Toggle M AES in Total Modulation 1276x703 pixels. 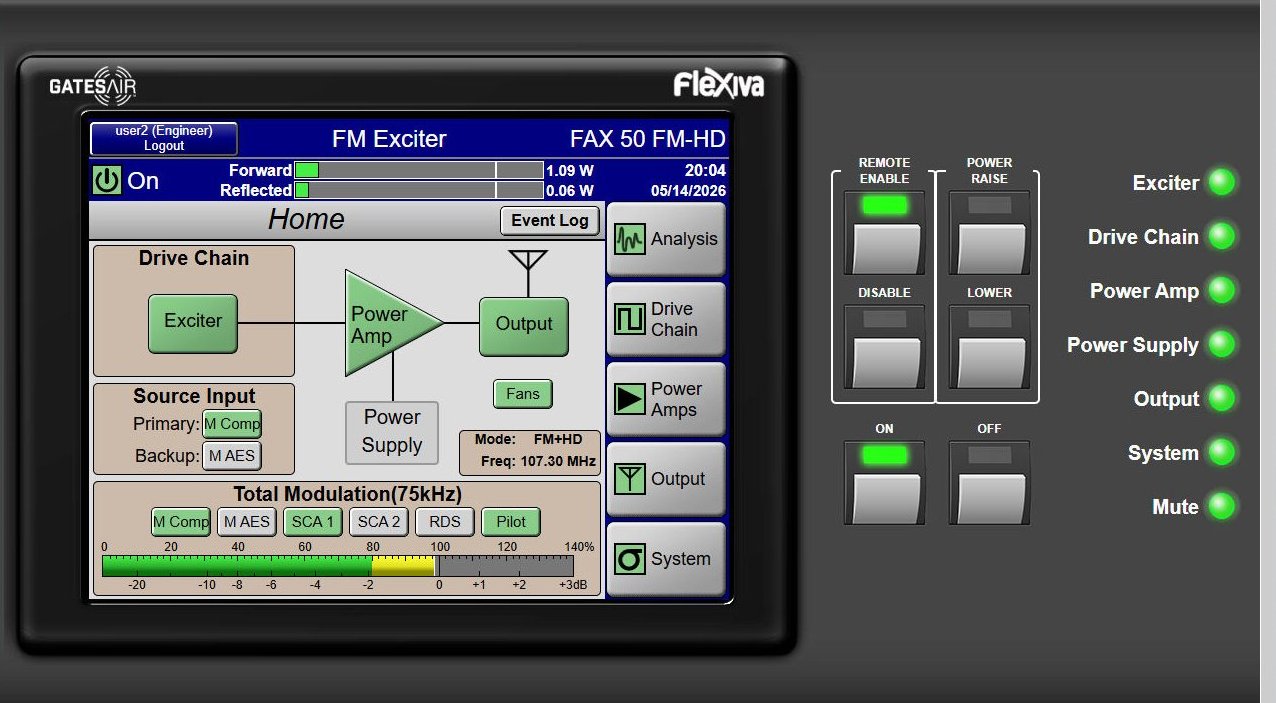point(247,521)
